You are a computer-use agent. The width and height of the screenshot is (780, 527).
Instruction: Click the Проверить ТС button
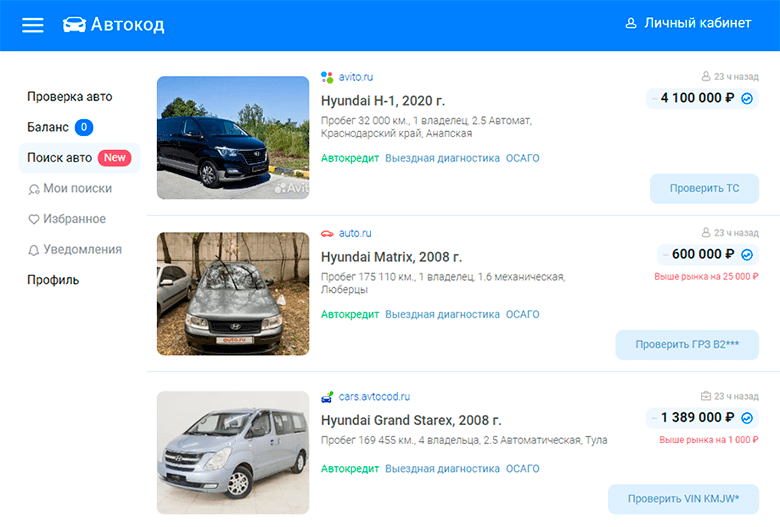(x=704, y=189)
